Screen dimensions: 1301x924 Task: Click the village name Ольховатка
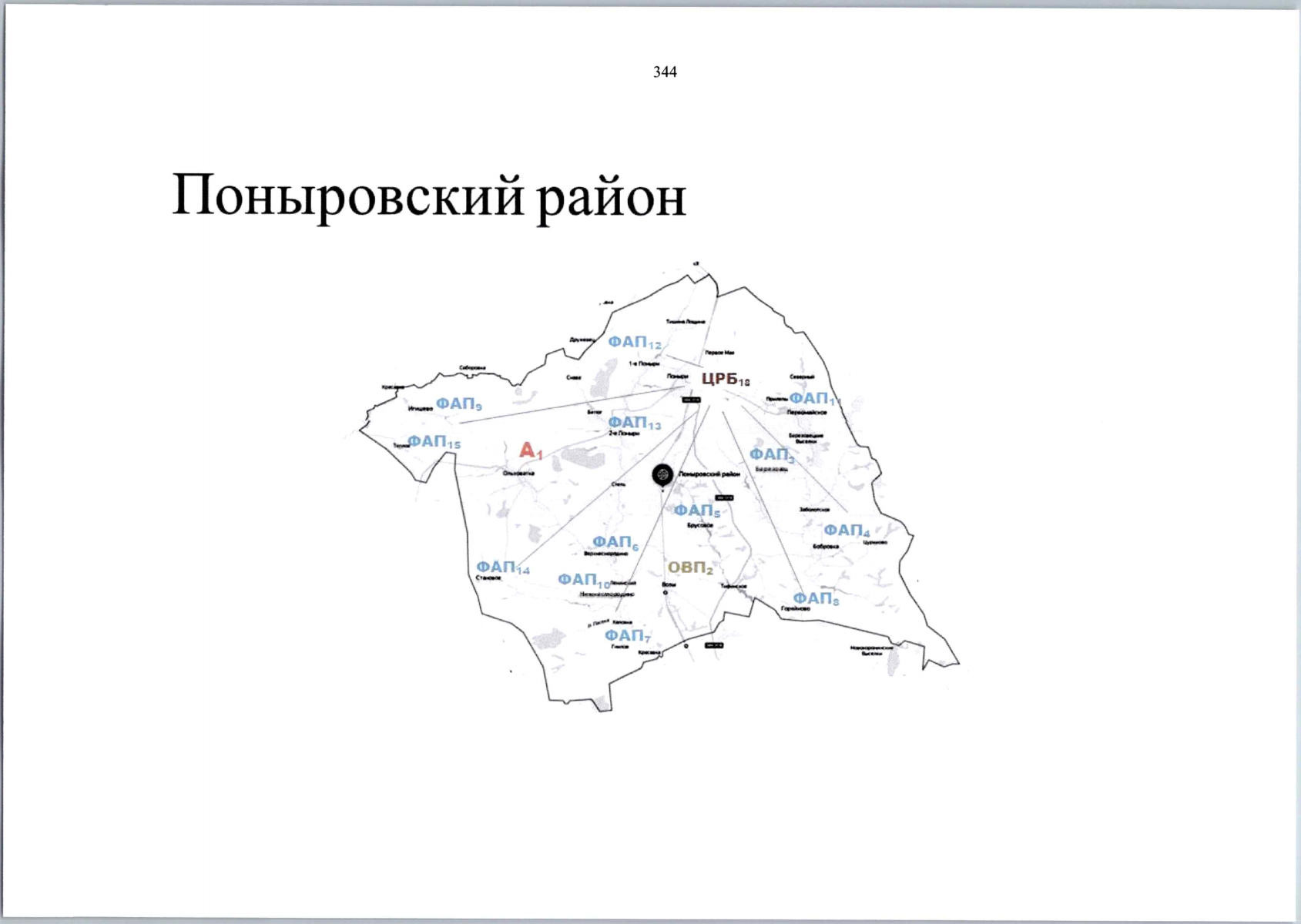tap(518, 473)
